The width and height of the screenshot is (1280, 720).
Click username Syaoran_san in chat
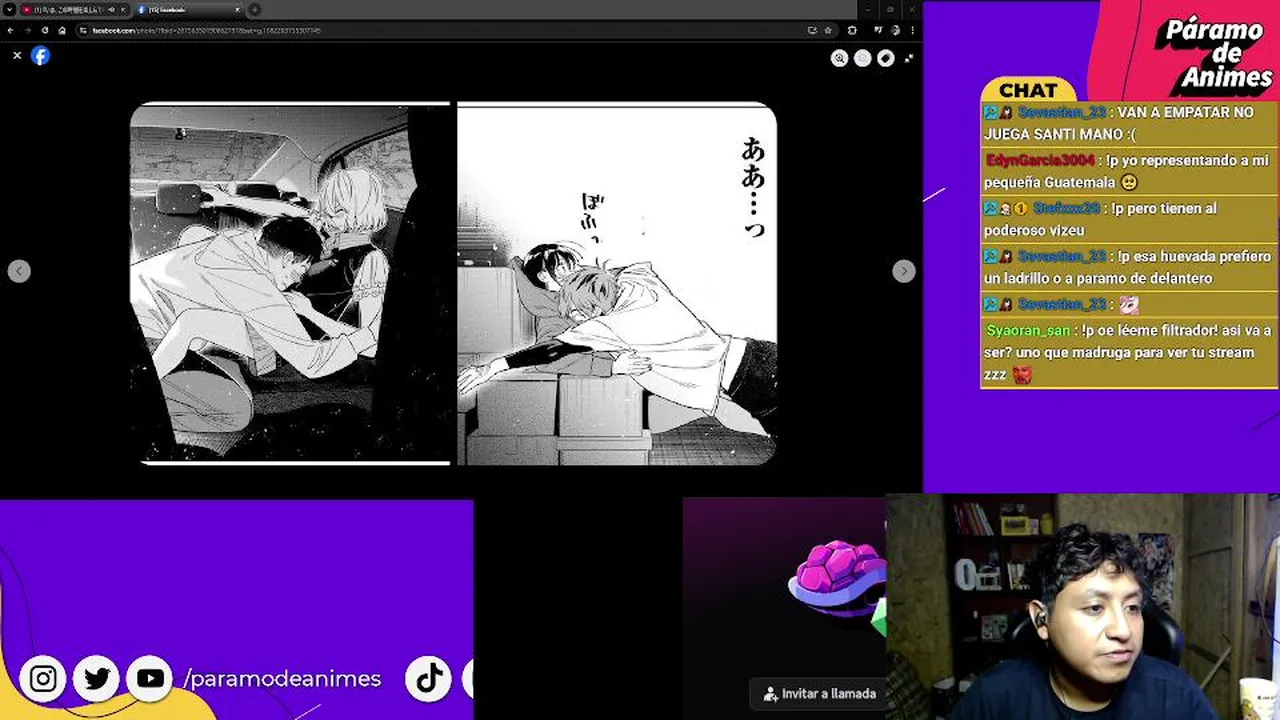point(1028,330)
